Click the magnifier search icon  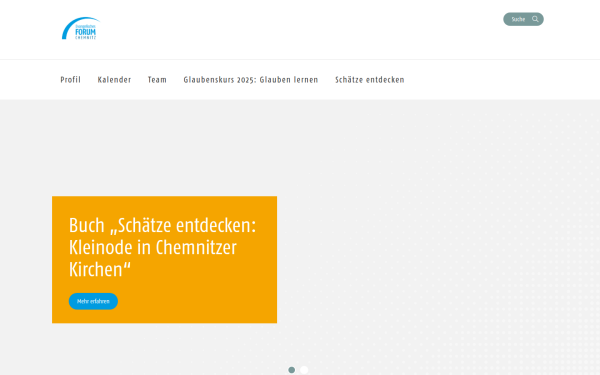coord(535,19)
